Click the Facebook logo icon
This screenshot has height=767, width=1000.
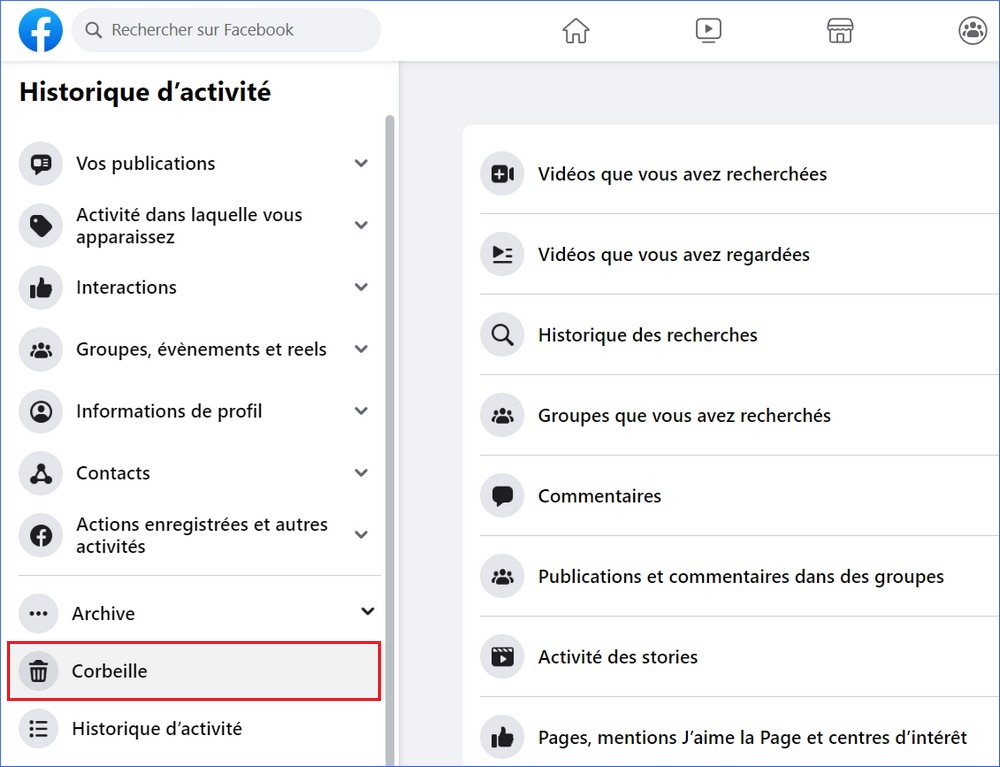[41, 31]
